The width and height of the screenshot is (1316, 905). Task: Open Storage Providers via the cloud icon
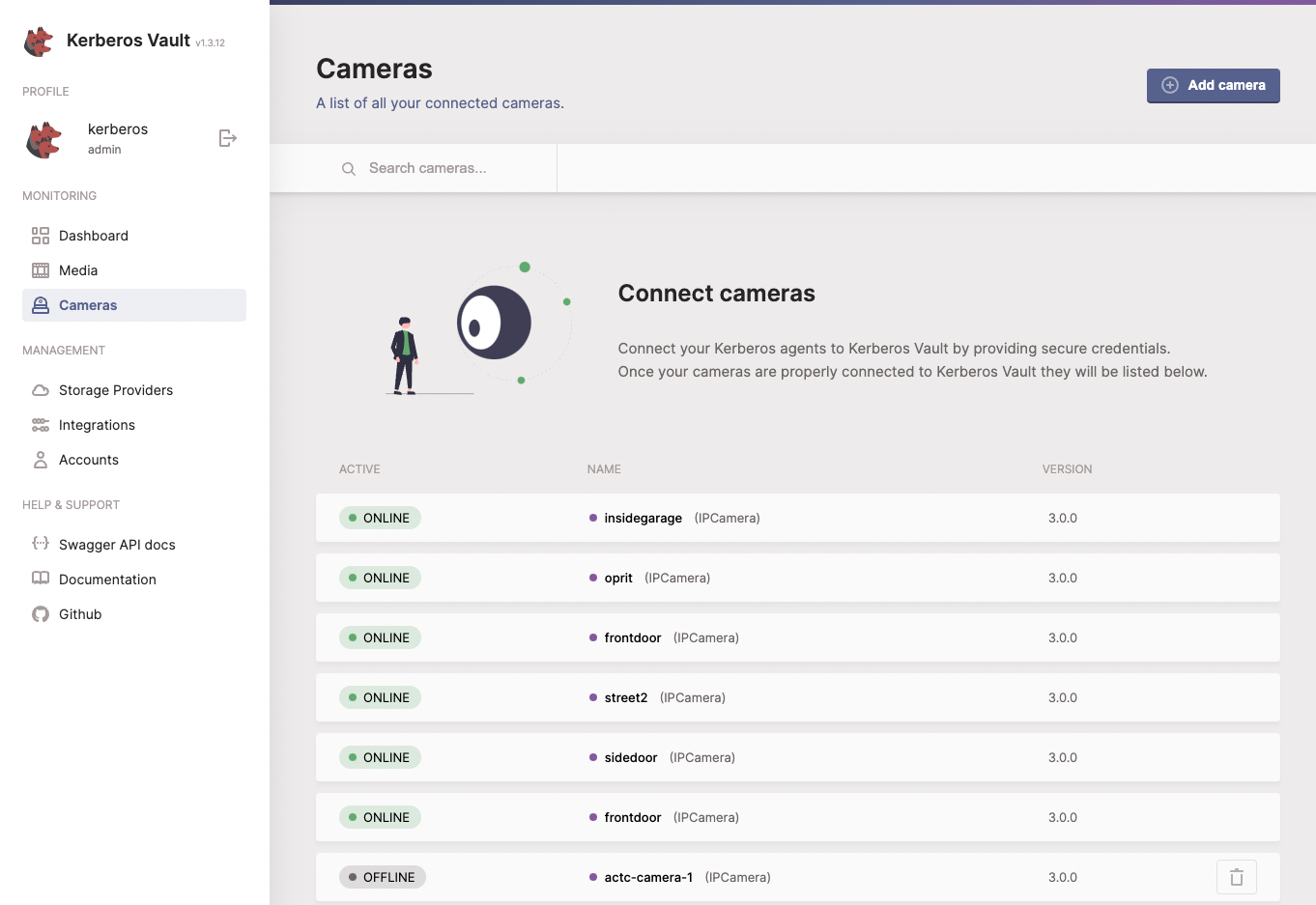click(x=40, y=389)
